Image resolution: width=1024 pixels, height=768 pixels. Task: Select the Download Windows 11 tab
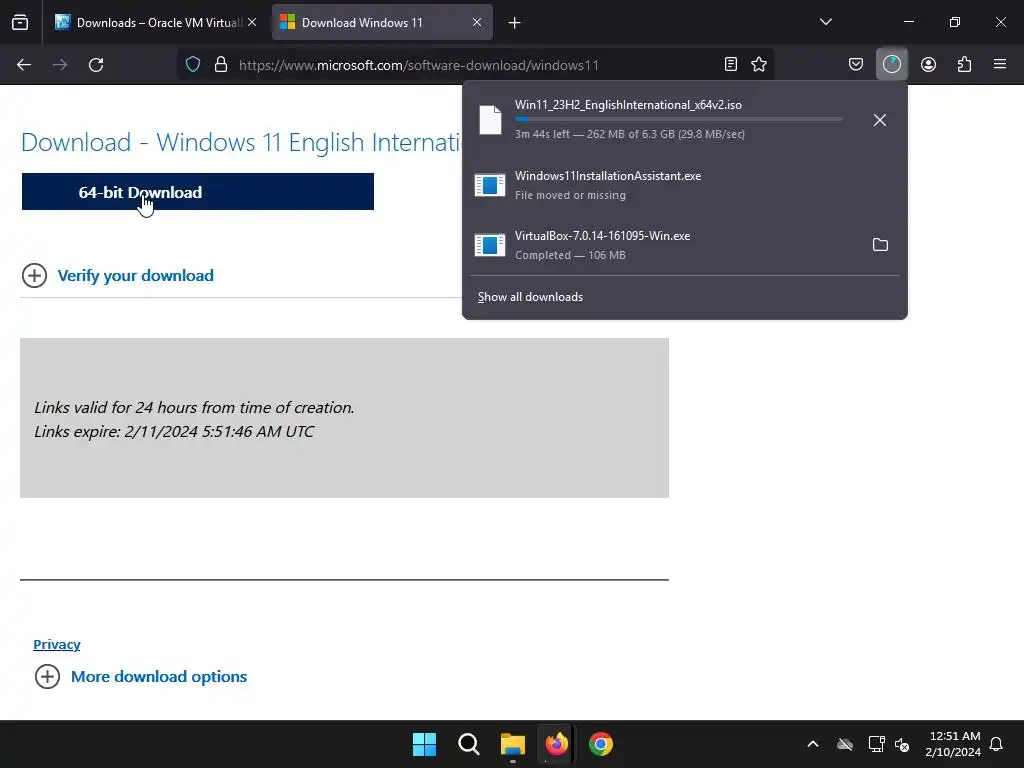[382, 22]
